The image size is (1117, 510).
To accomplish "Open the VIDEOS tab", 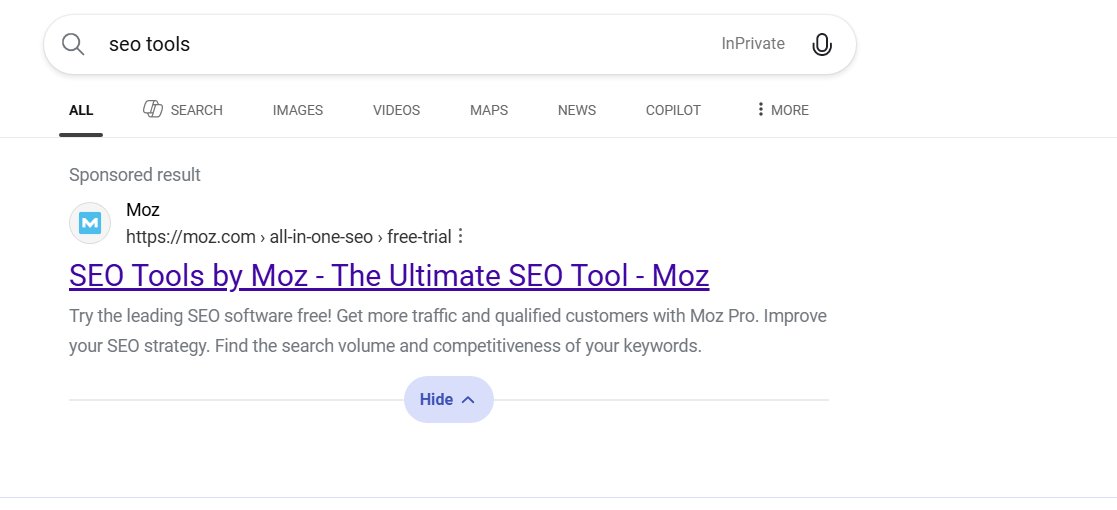I will click(x=396, y=110).
